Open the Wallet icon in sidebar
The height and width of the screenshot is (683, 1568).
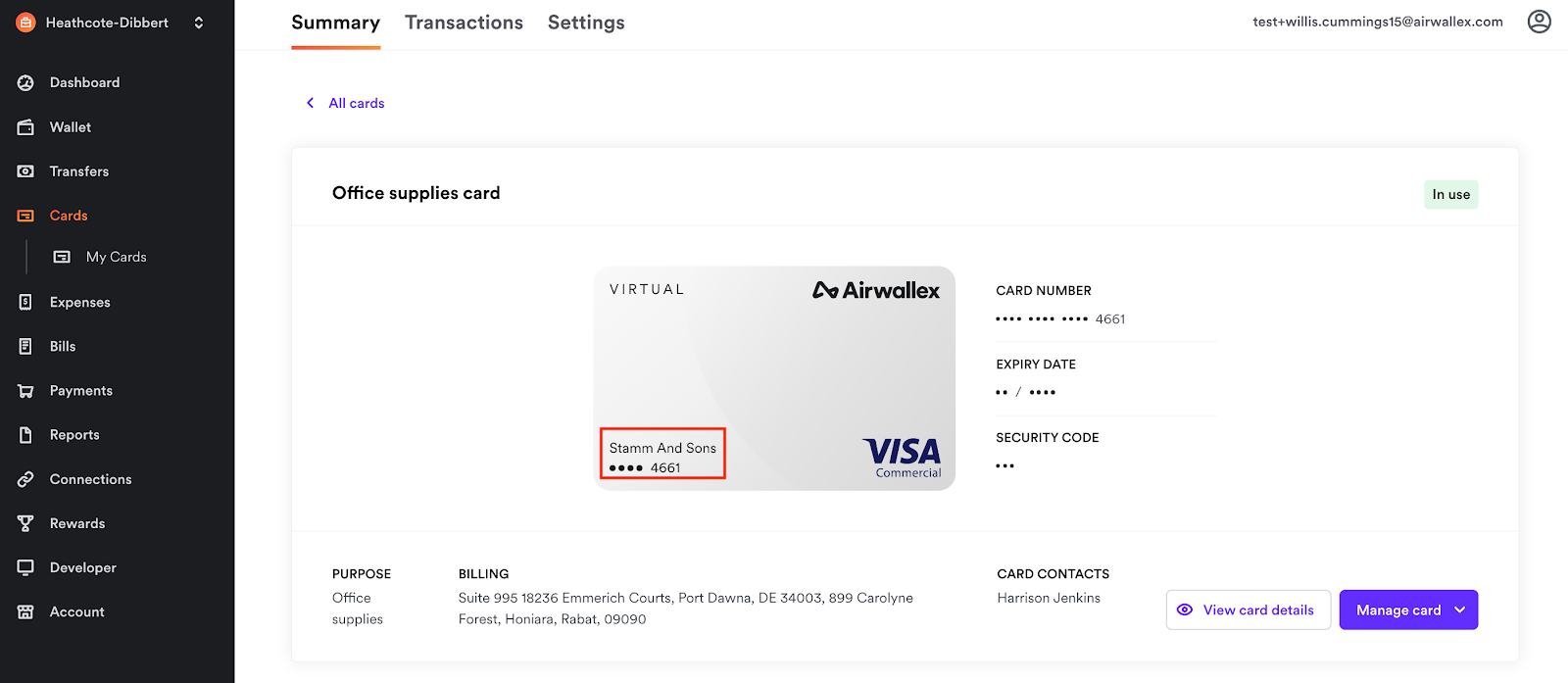(25, 127)
